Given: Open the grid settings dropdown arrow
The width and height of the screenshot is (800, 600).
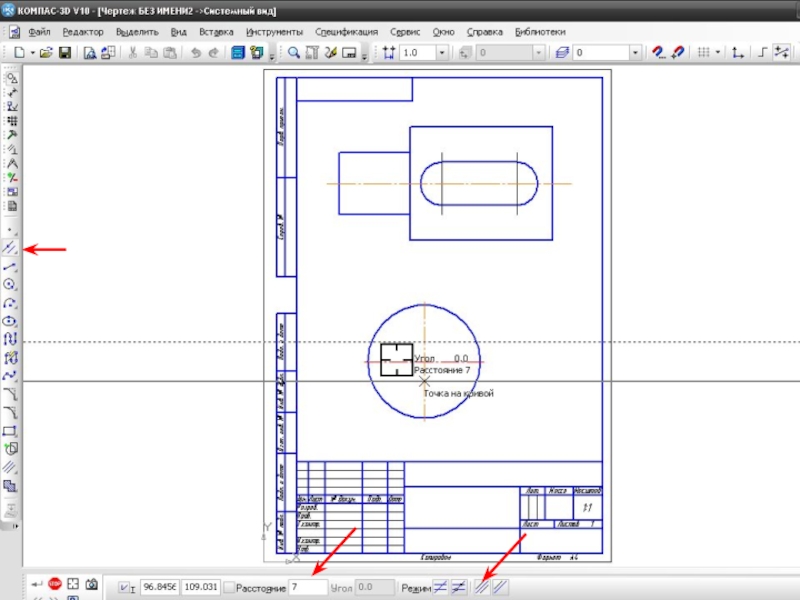Looking at the screenshot, I should [x=718, y=53].
